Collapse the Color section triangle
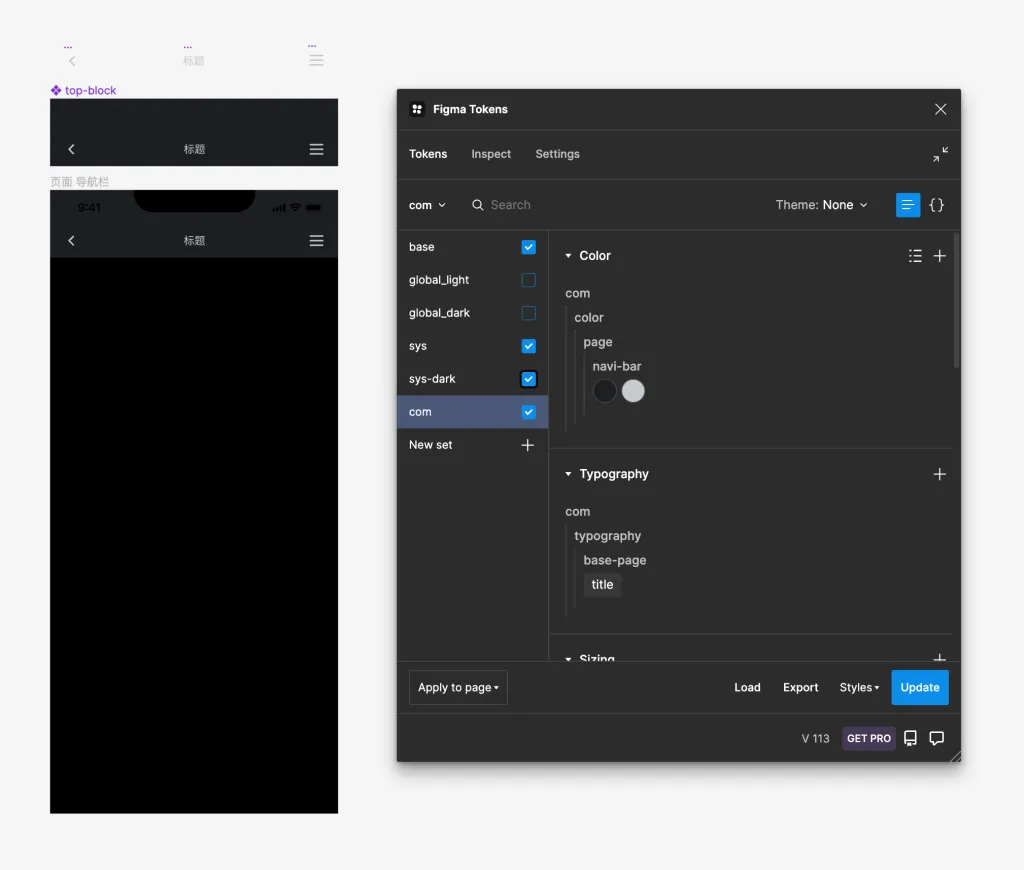 (x=568, y=256)
